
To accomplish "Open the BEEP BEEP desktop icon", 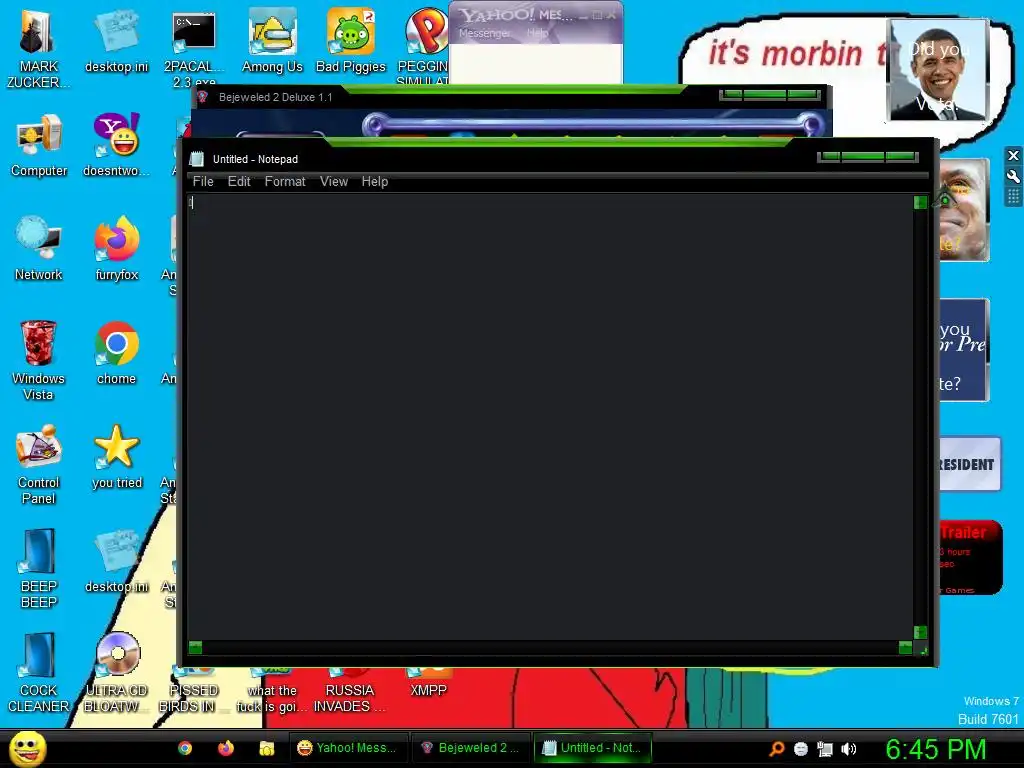I will pos(39,569).
